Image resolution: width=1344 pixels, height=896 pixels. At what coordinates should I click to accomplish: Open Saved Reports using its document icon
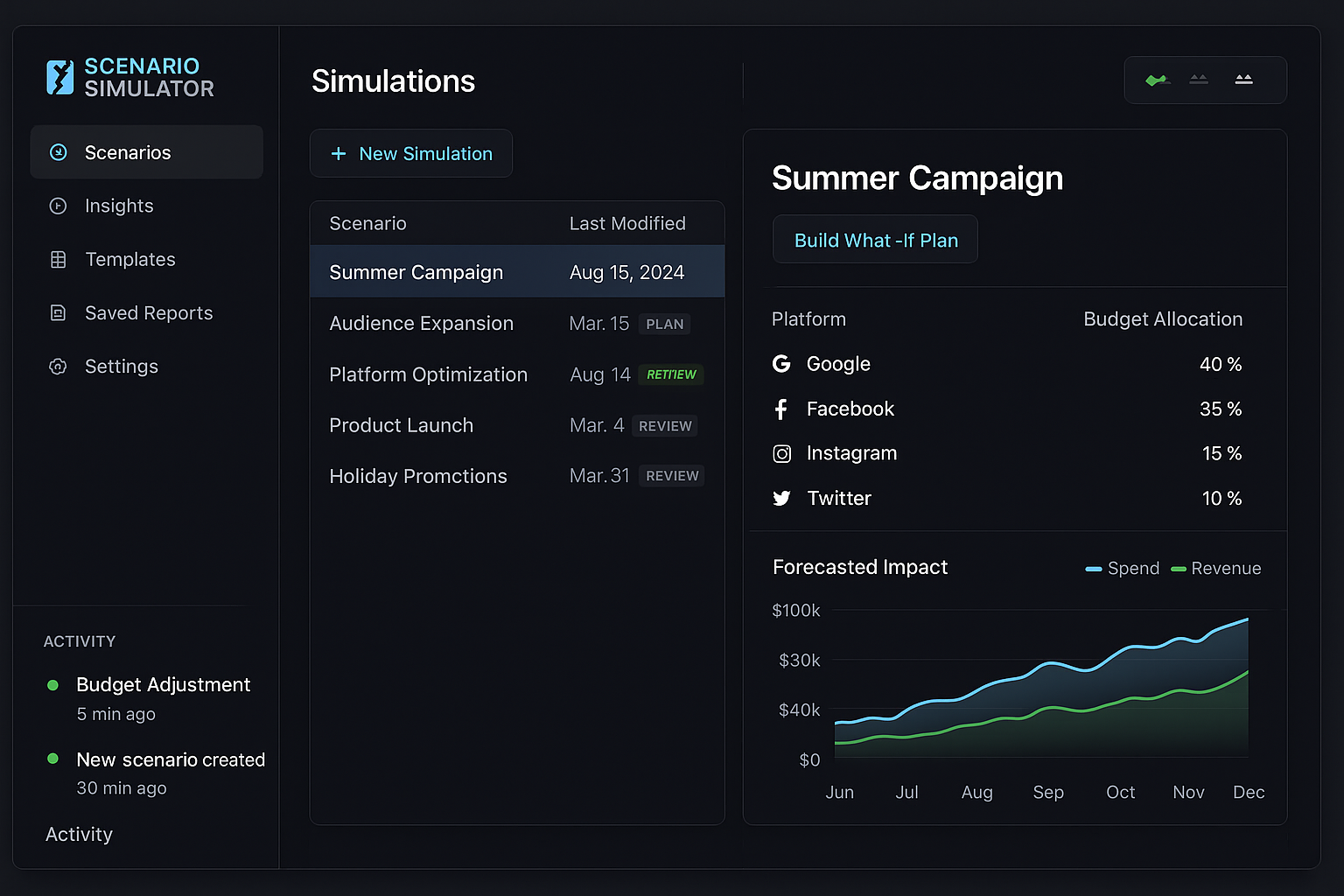(58, 312)
